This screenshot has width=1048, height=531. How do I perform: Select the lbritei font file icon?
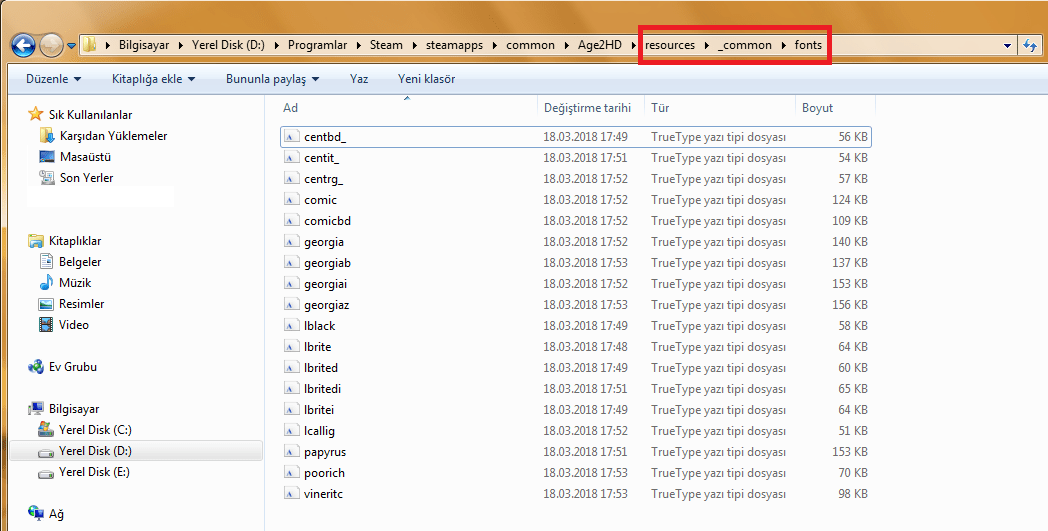coord(291,410)
